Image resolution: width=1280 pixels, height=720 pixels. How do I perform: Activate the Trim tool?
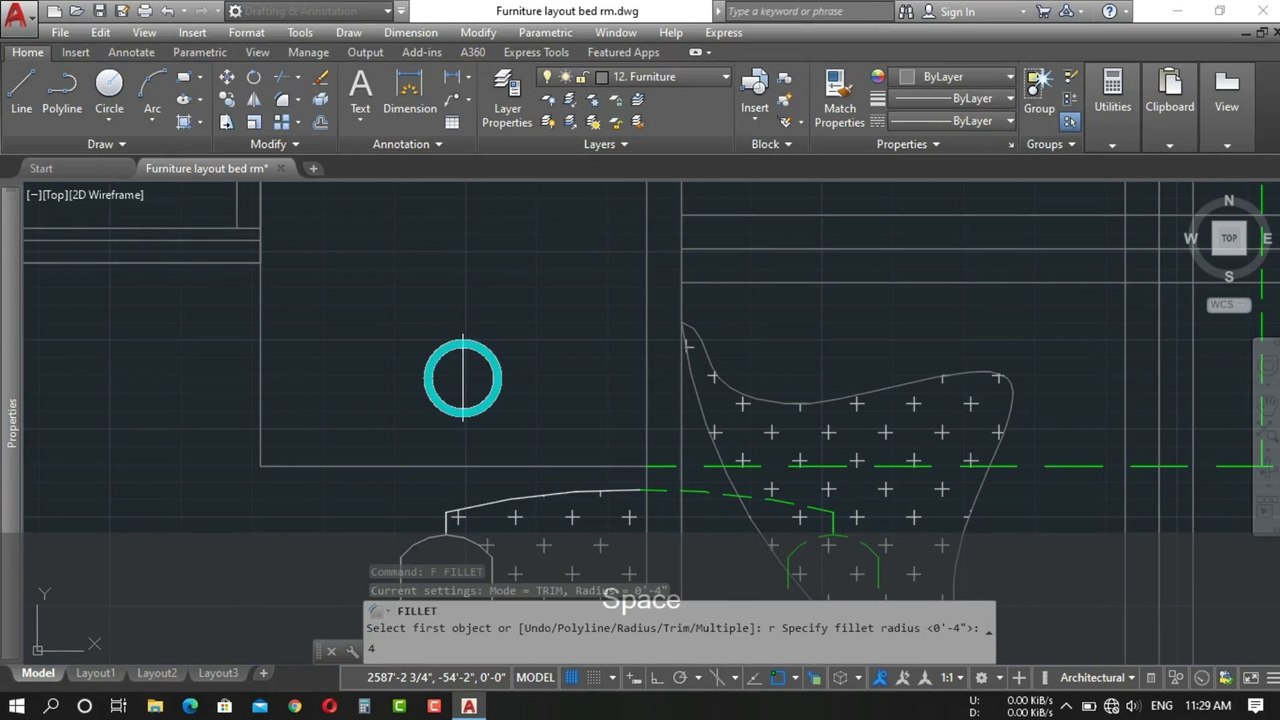pos(282,77)
